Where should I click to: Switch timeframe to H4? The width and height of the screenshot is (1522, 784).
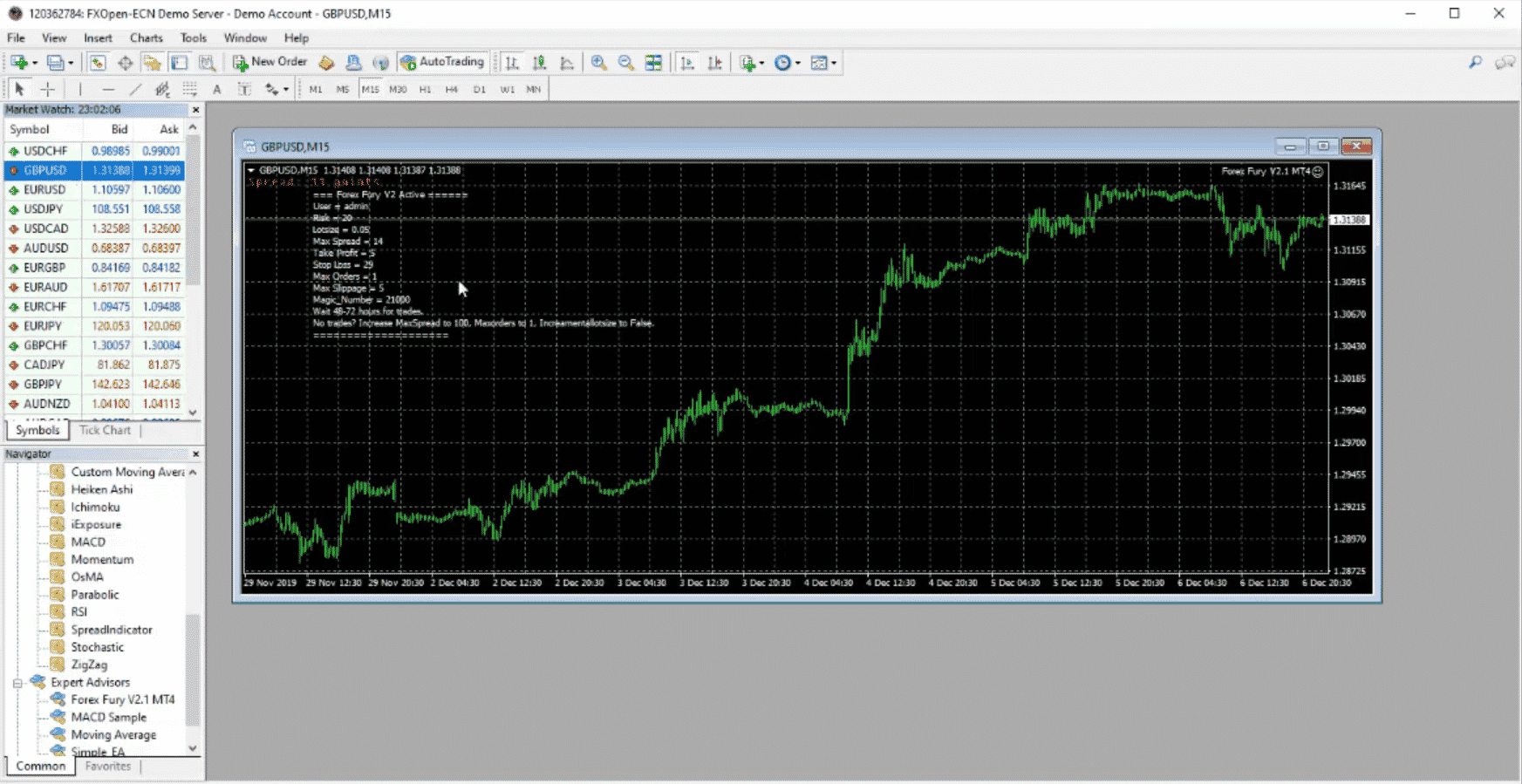(x=452, y=89)
